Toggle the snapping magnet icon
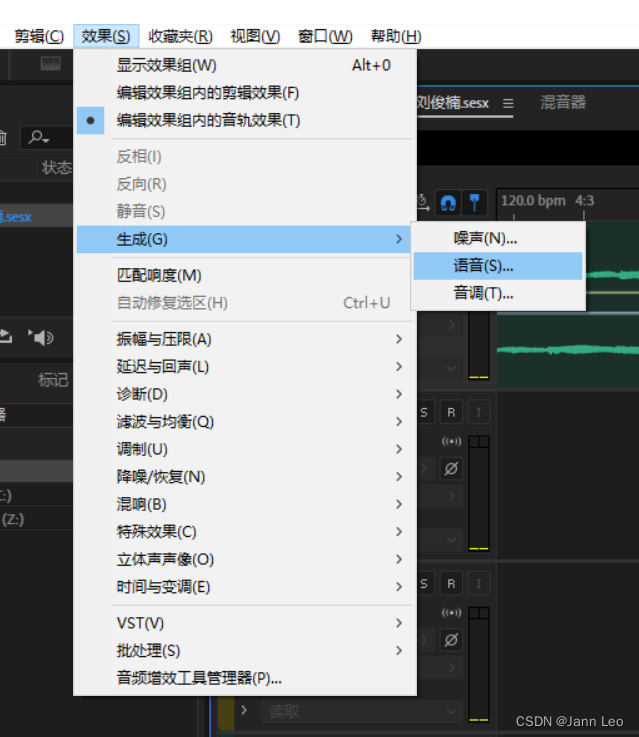Image resolution: width=639 pixels, height=737 pixels. tap(448, 203)
